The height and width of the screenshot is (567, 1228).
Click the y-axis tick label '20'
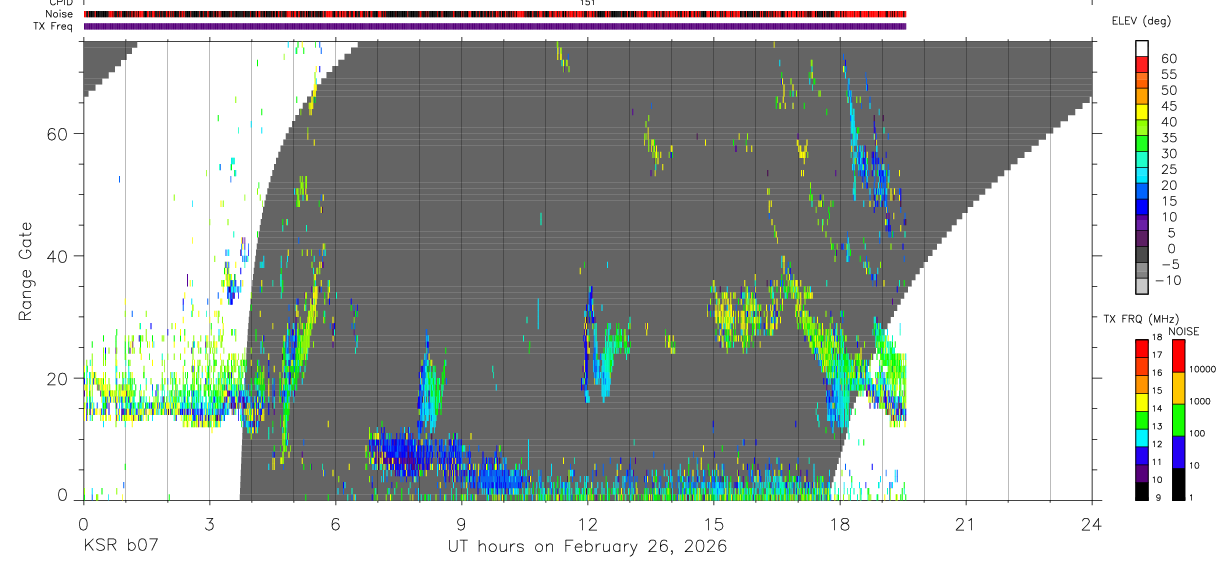[x=58, y=379]
